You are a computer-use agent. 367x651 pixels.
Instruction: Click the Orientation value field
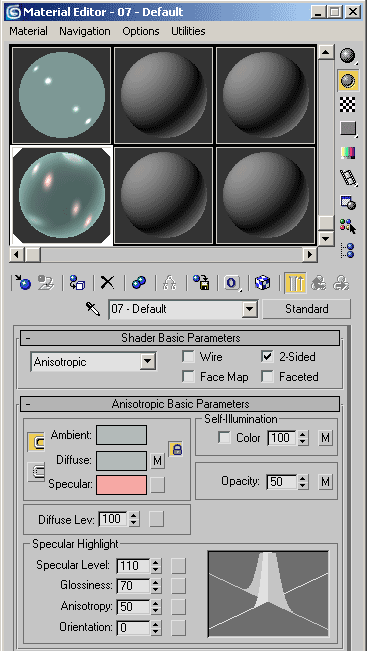tap(134, 627)
